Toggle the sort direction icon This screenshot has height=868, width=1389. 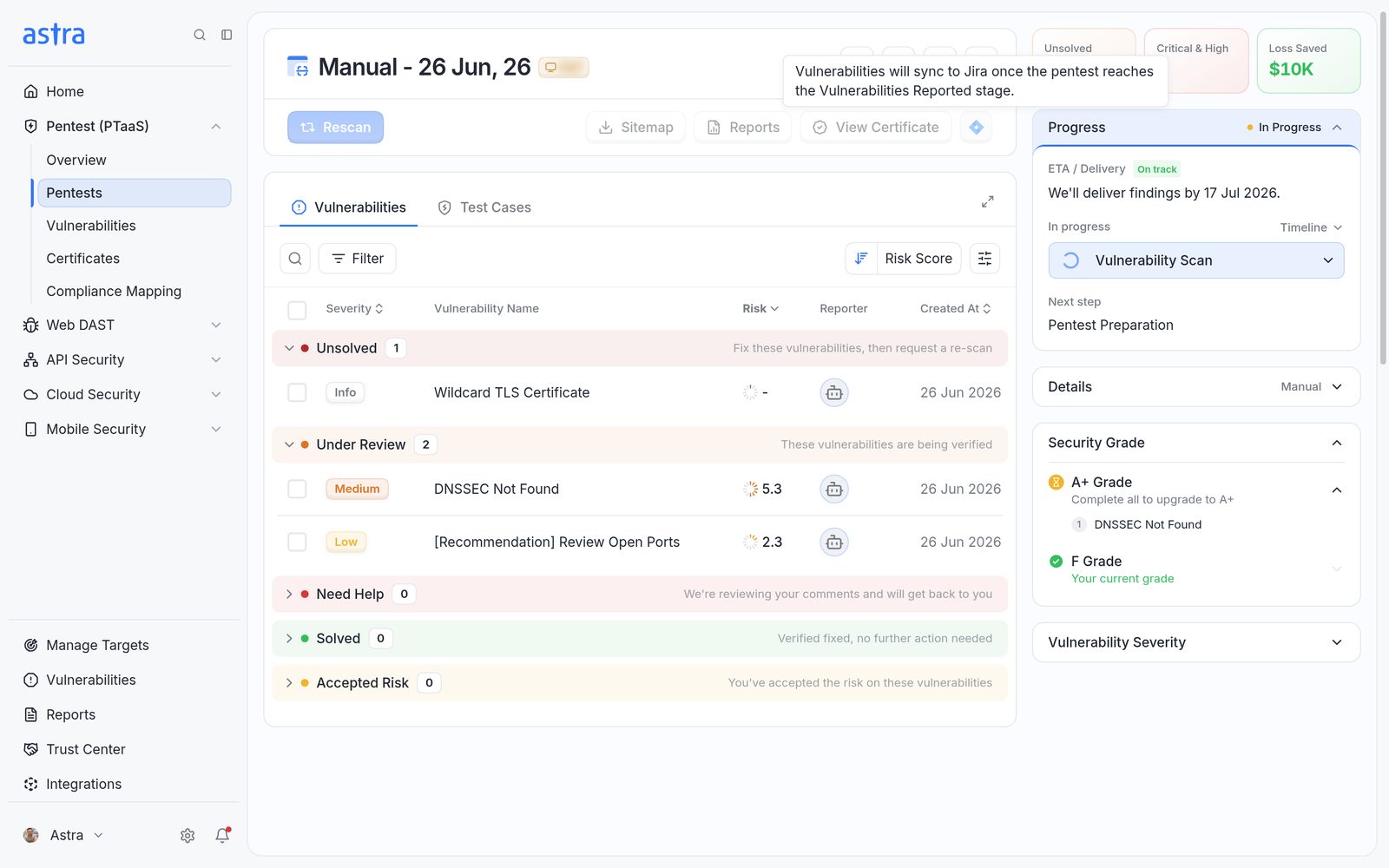[861, 259]
